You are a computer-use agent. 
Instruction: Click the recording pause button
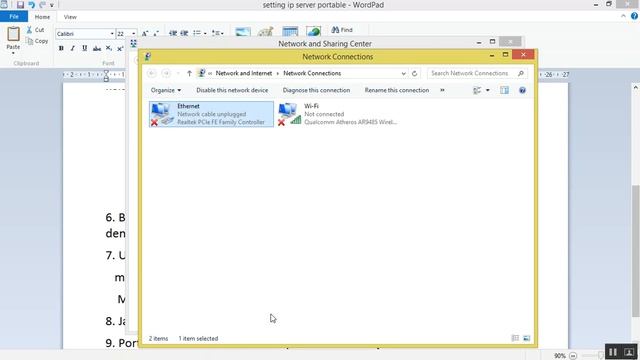[613, 352]
